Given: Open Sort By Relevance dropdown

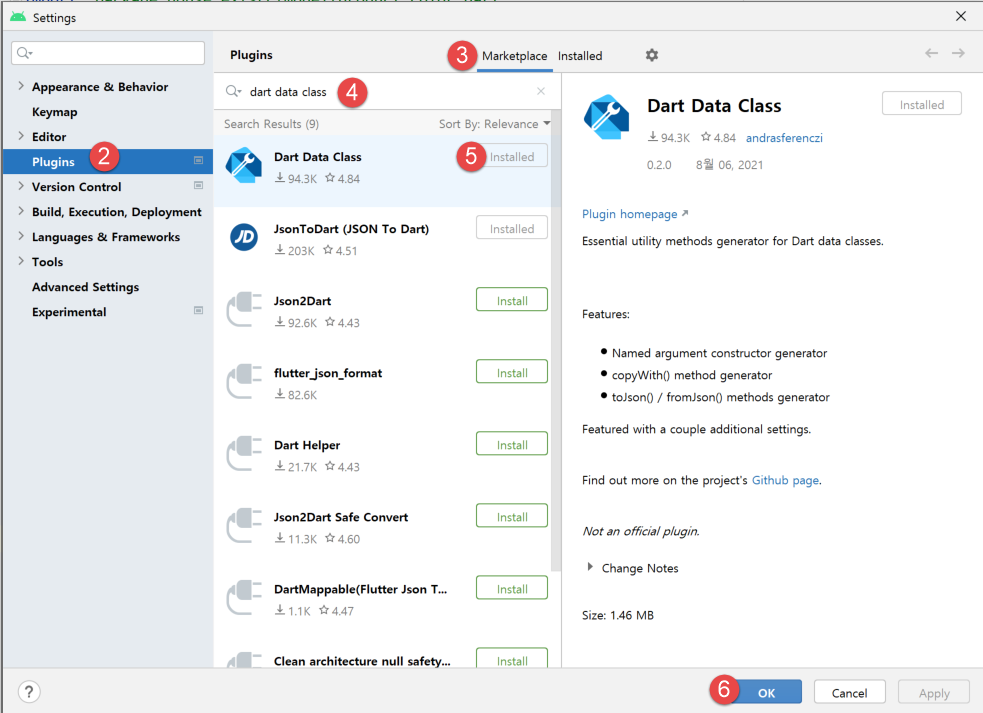Looking at the screenshot, I should (495, 124).
